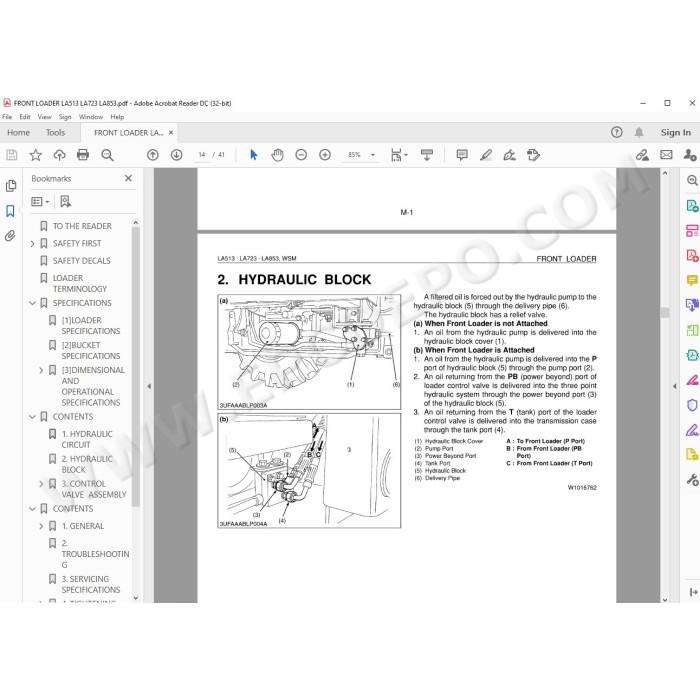Open Sign menu
This screenshot has height=700, width=700.
click(65, 117)
